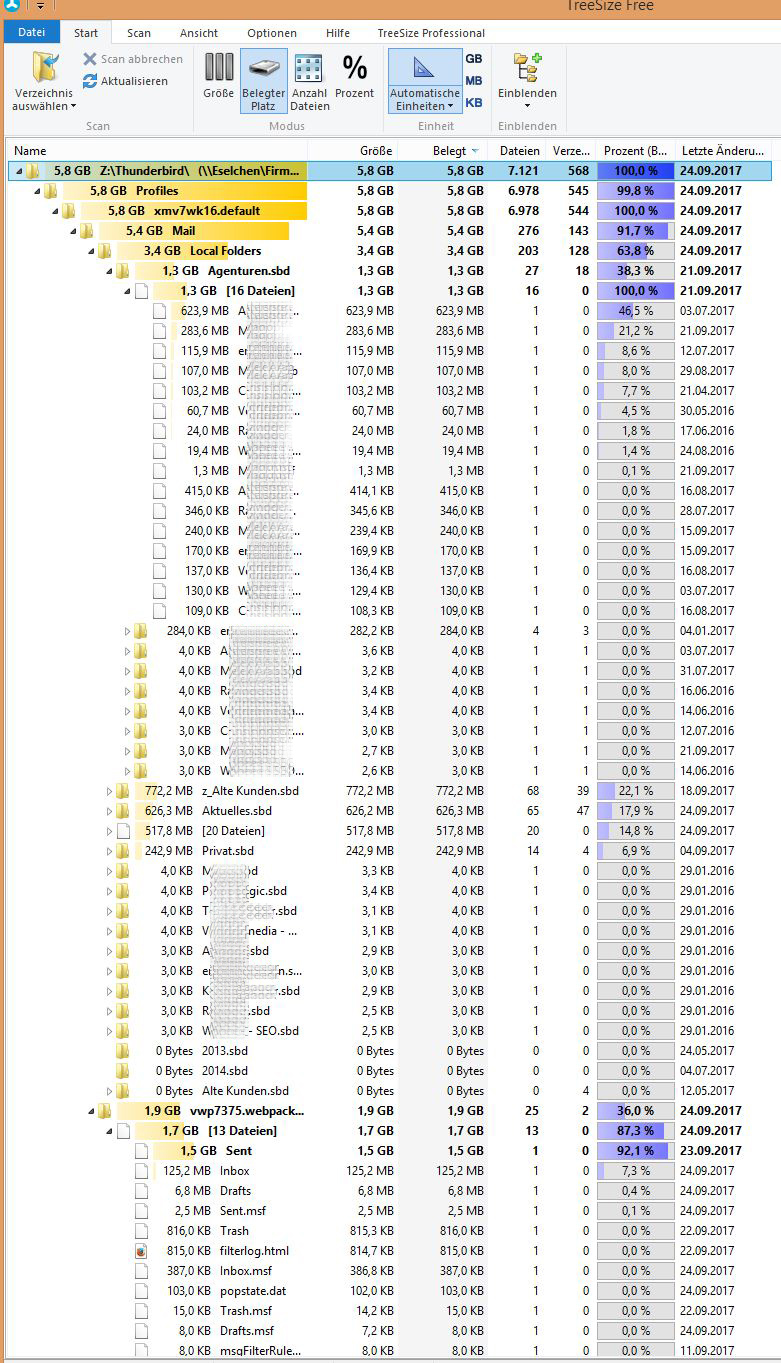Expand the Aktuelles.sbd folder
Image resolution: width=781 pixels, height=1363 pixels.
point(109,811)
